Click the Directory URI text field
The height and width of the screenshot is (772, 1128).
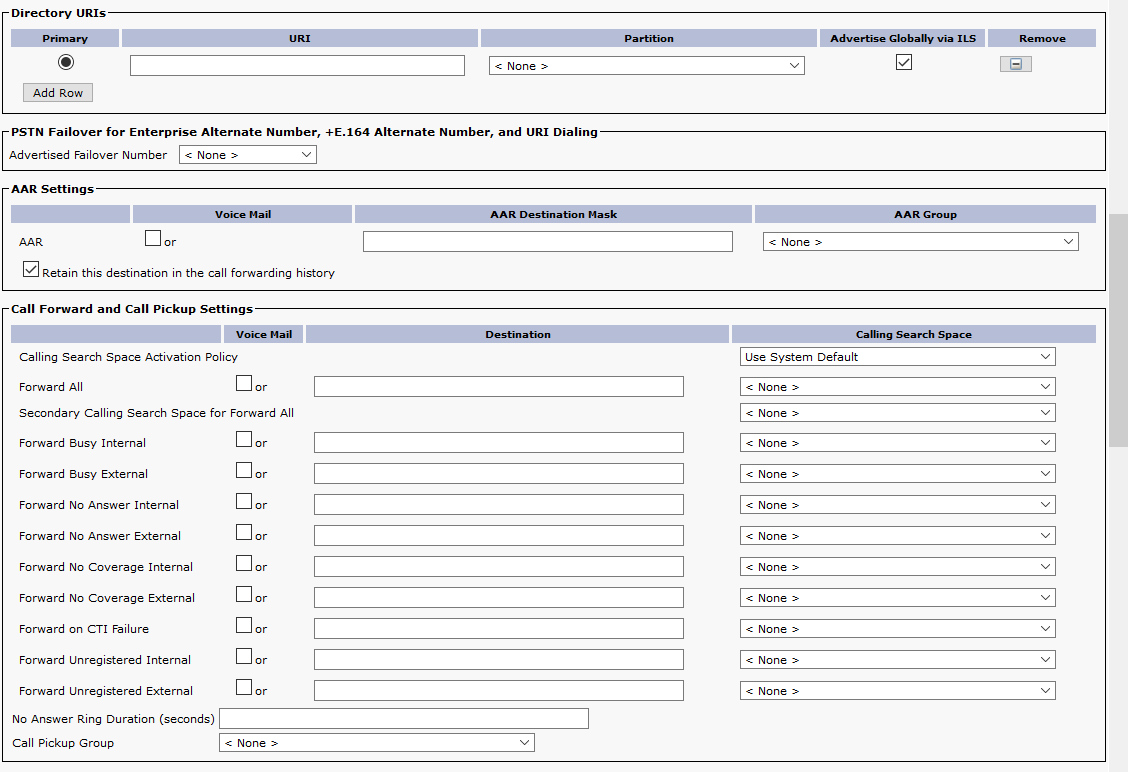tap(297, 66)
